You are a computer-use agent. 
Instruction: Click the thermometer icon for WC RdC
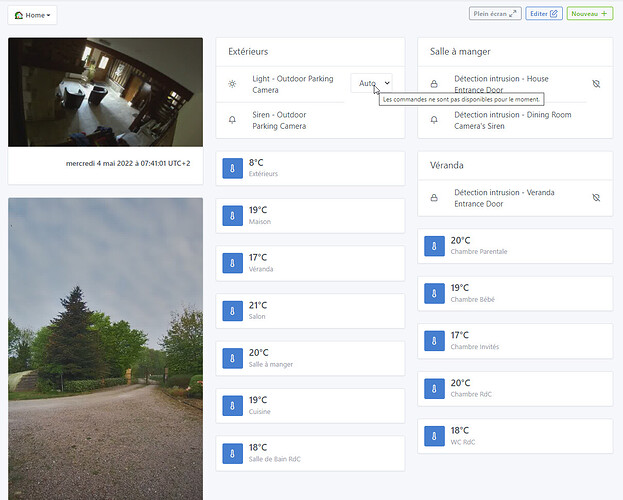click(434, 436)
